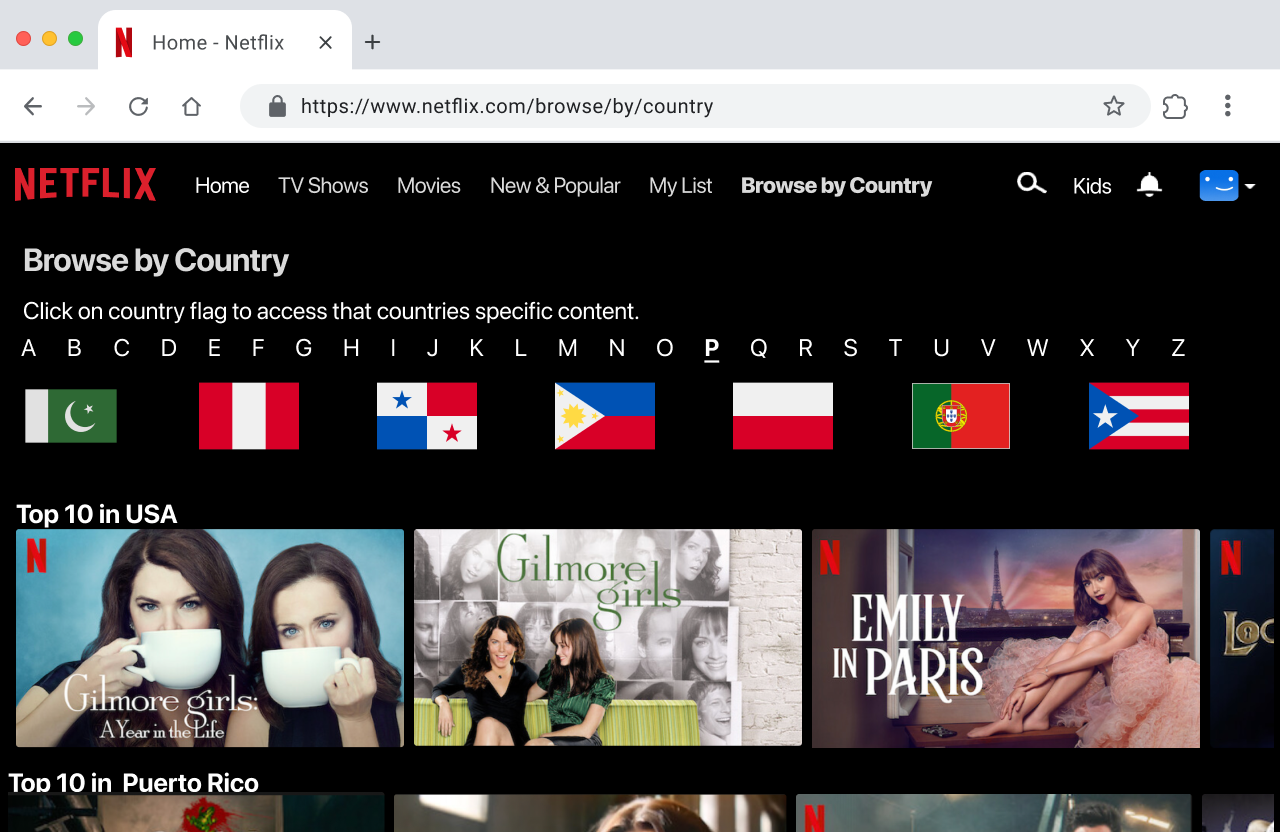1280x832 pixels.
Task: Select the Poland flag
Action: pos(783,416)
